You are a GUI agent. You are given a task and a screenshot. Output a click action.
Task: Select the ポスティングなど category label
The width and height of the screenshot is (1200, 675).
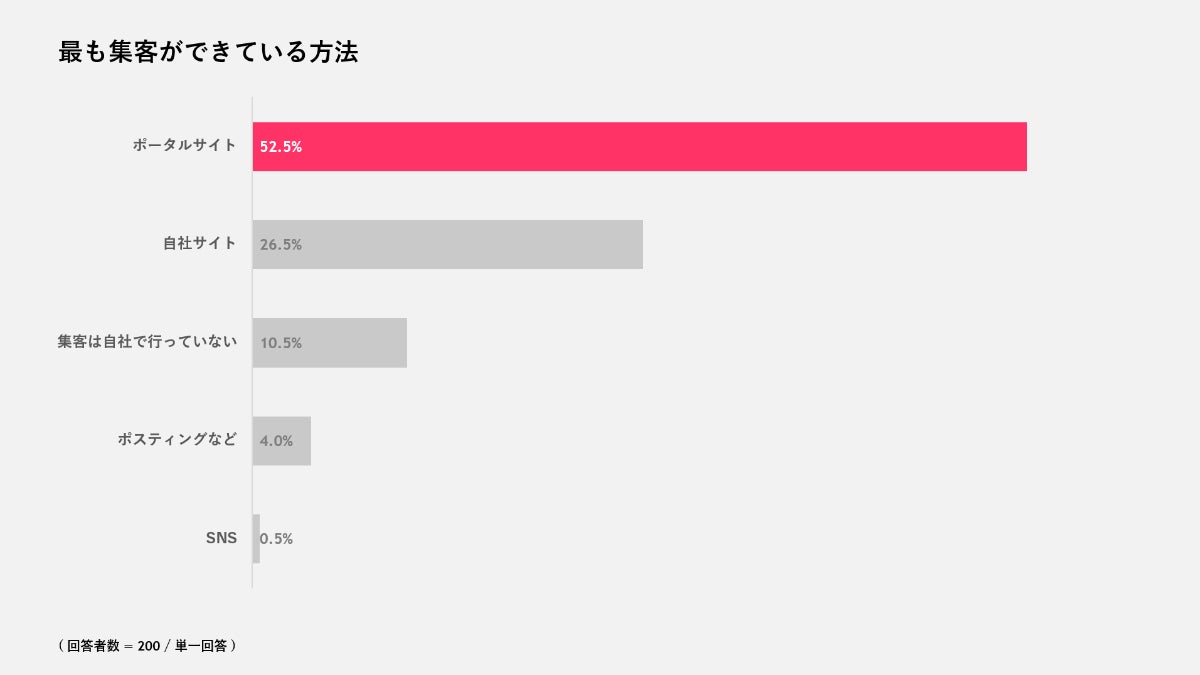[x=177, y=439]
